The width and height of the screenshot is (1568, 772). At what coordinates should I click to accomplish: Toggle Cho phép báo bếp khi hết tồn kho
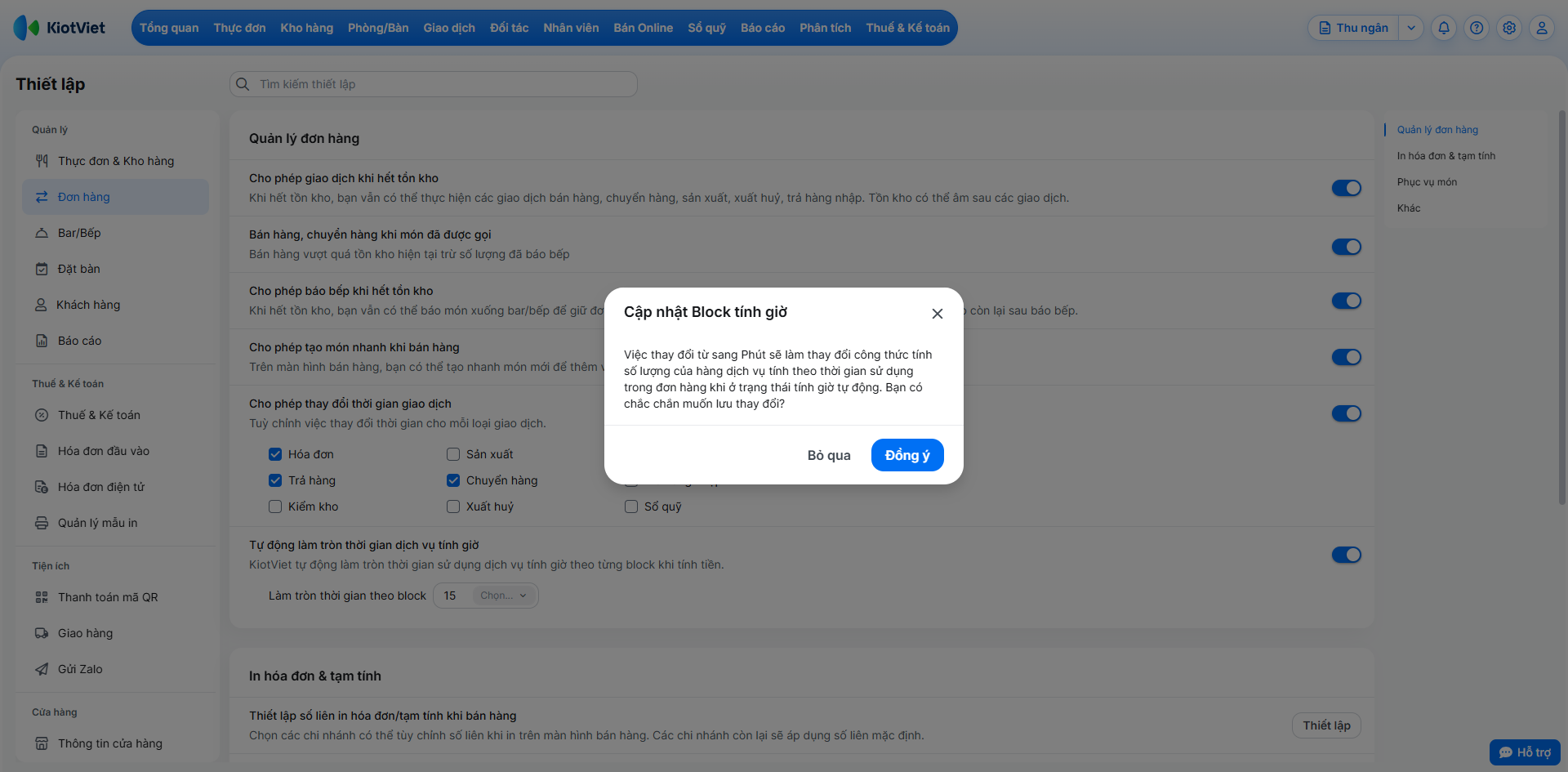click(1347, 301)
